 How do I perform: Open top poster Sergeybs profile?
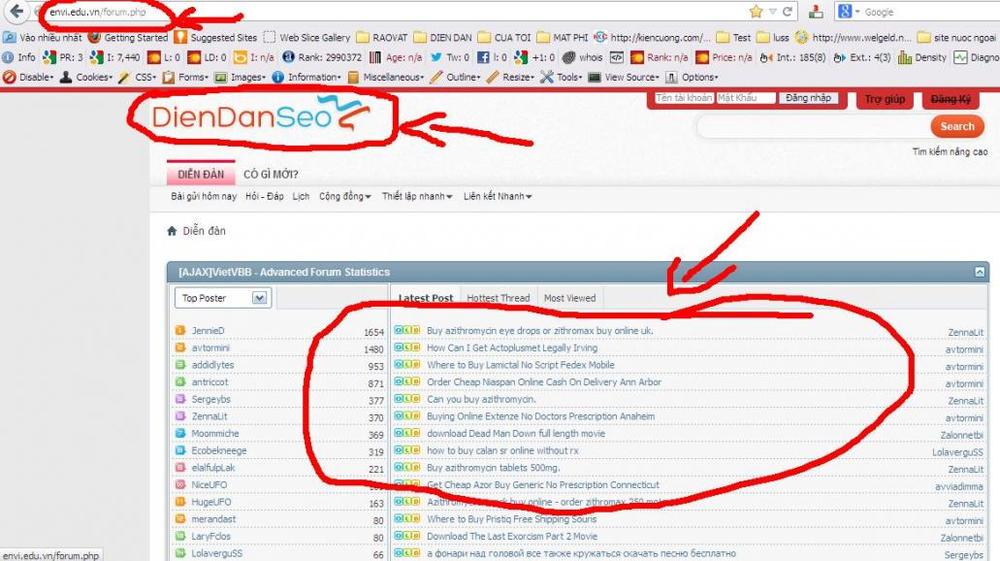[x=211, y=399]
